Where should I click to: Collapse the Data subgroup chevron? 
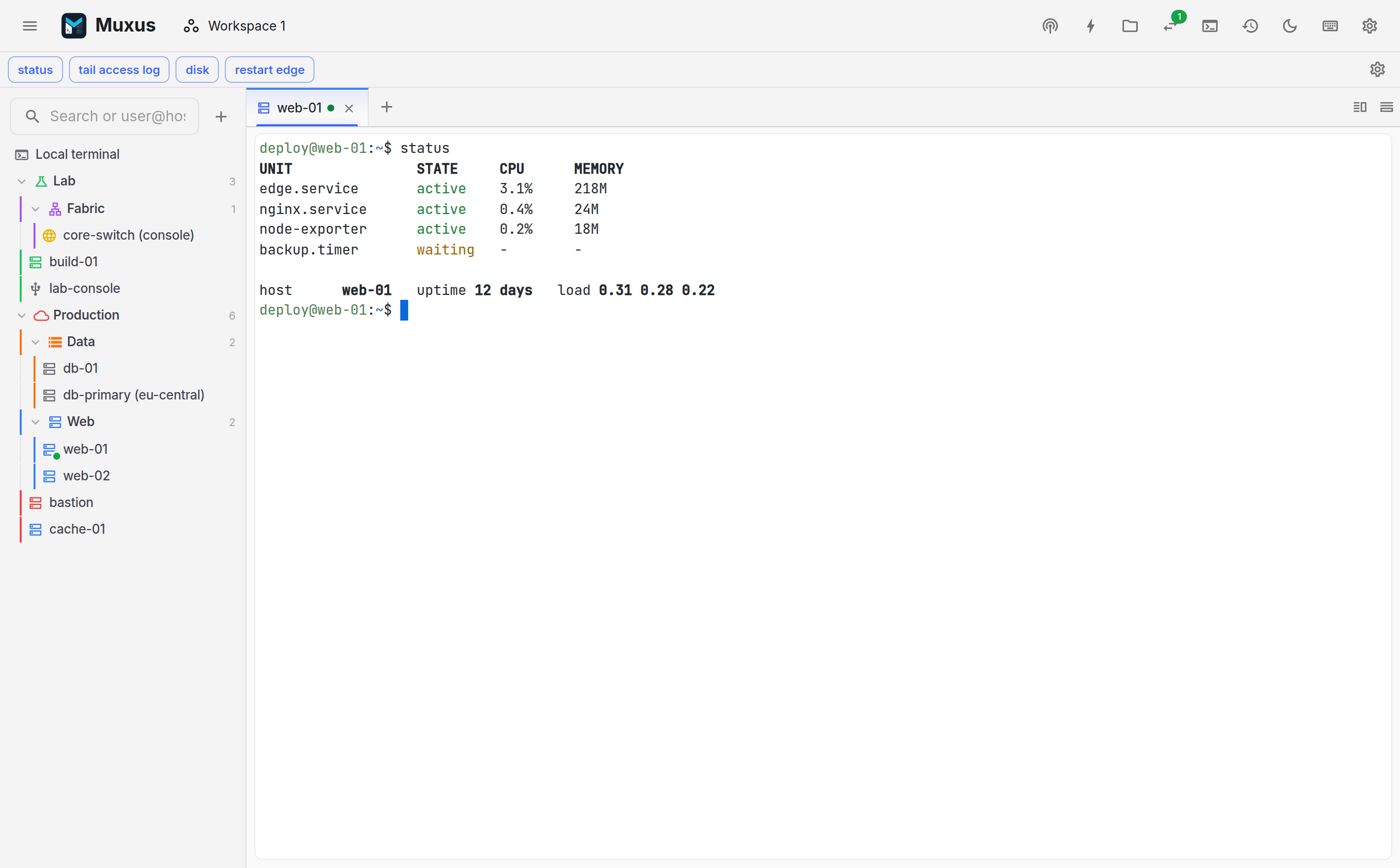(x=35, y=342)
